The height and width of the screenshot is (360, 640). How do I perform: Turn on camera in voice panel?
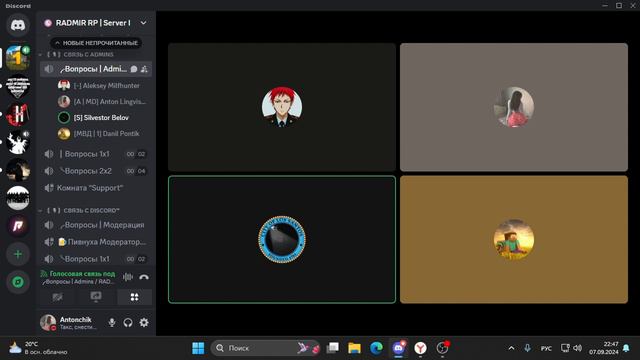[58, 297]
